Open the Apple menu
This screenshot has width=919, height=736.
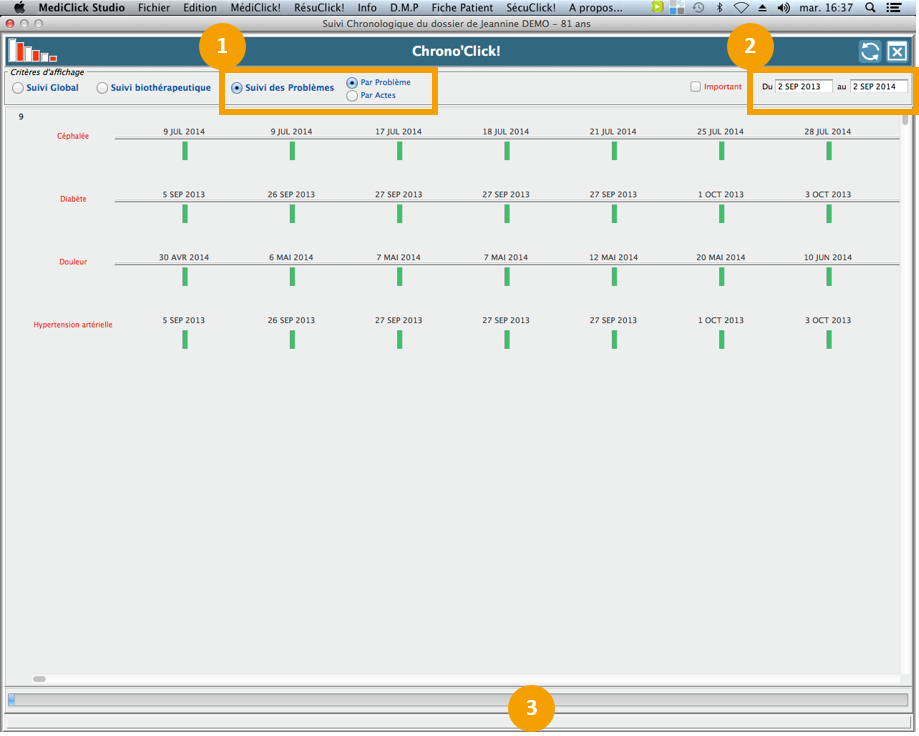click(x=19, y=7)
